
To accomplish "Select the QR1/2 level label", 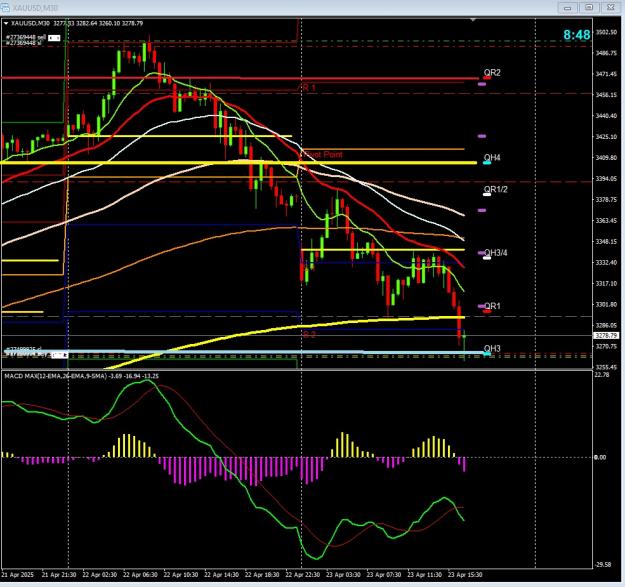I will pos(495,189).
